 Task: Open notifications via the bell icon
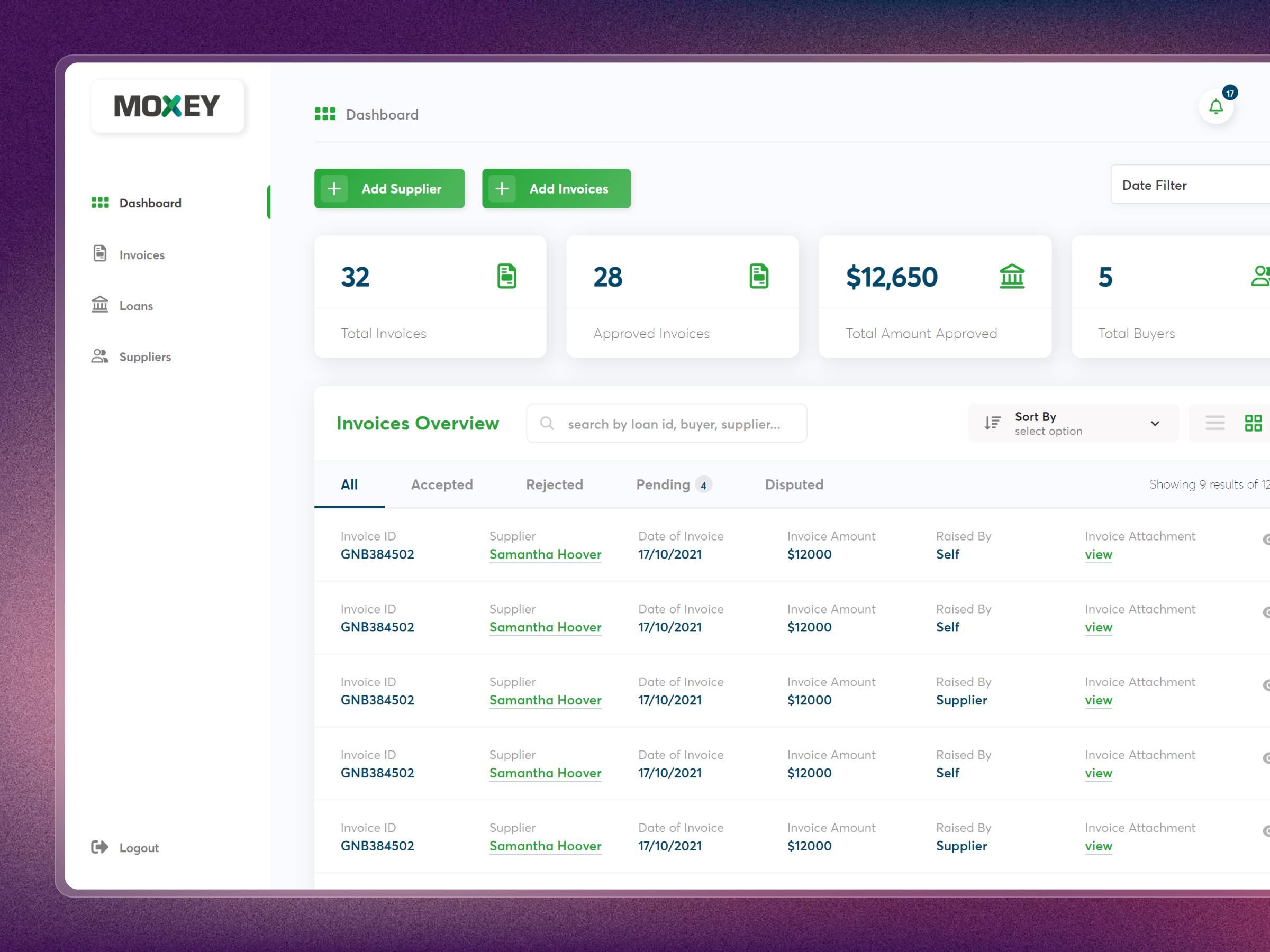click(1215, 106)
